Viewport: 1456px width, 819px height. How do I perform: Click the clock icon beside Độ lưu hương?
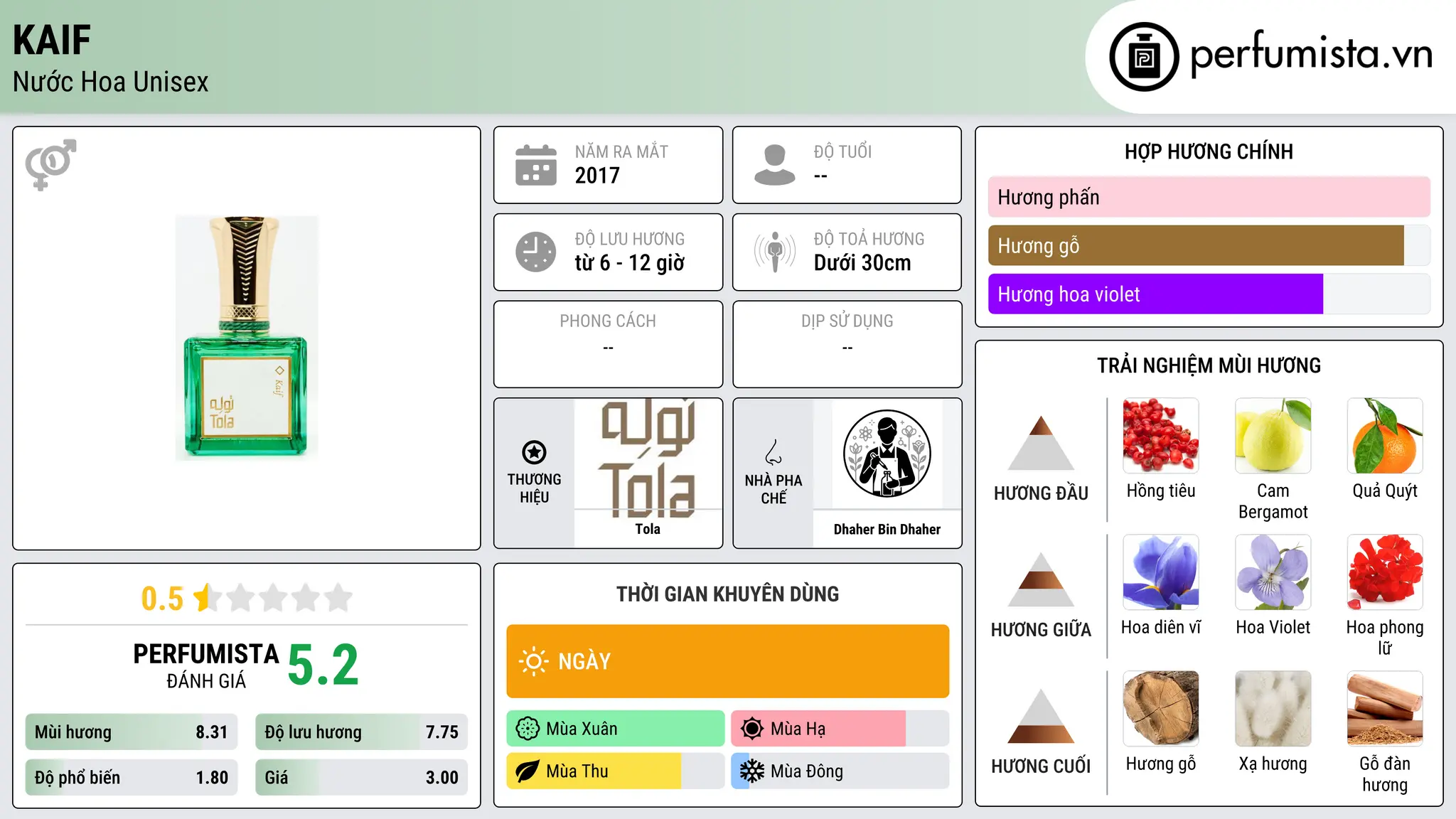click(x=536, y=252)
